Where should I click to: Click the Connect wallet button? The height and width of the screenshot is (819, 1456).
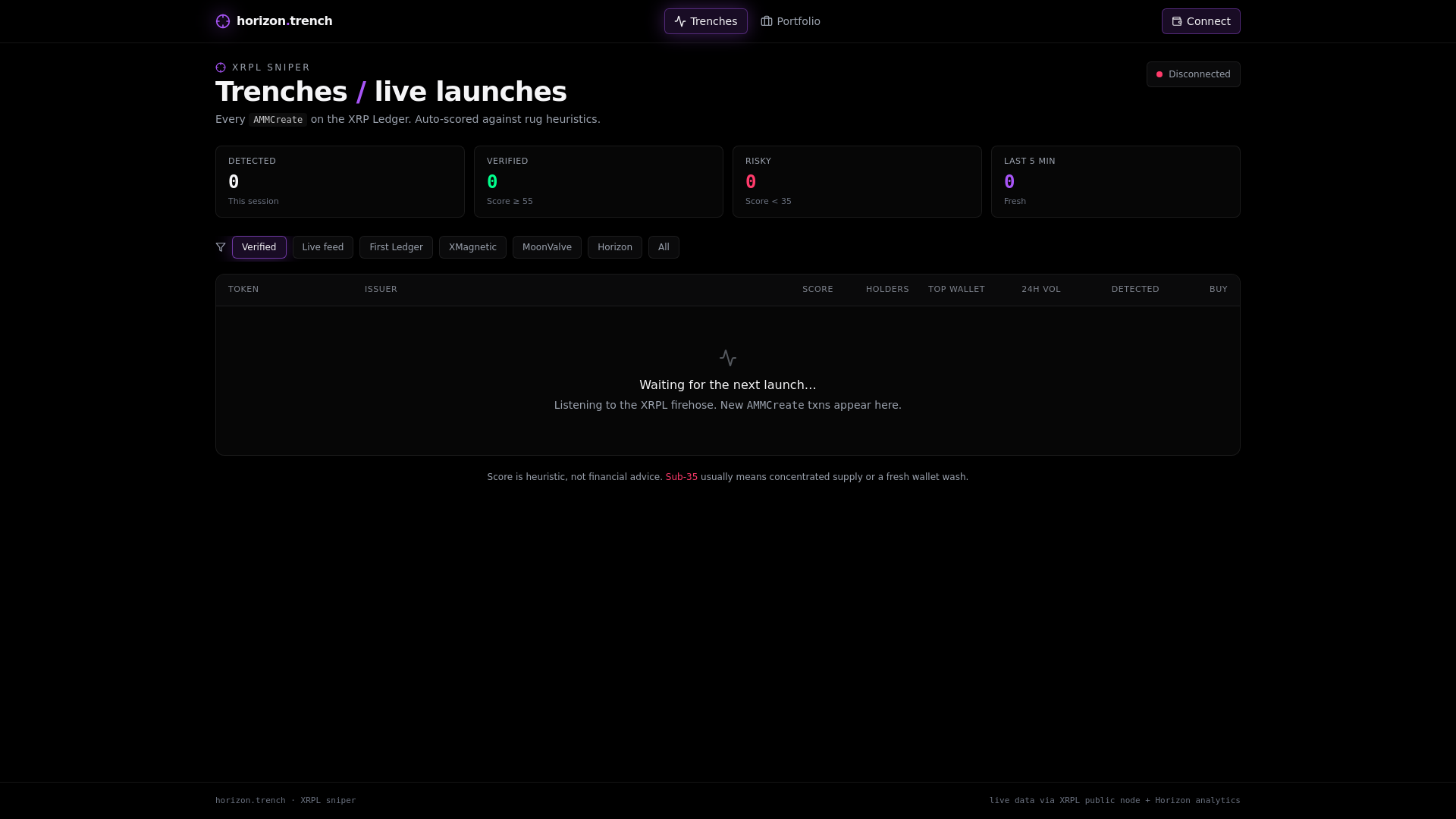point(1201,21)
